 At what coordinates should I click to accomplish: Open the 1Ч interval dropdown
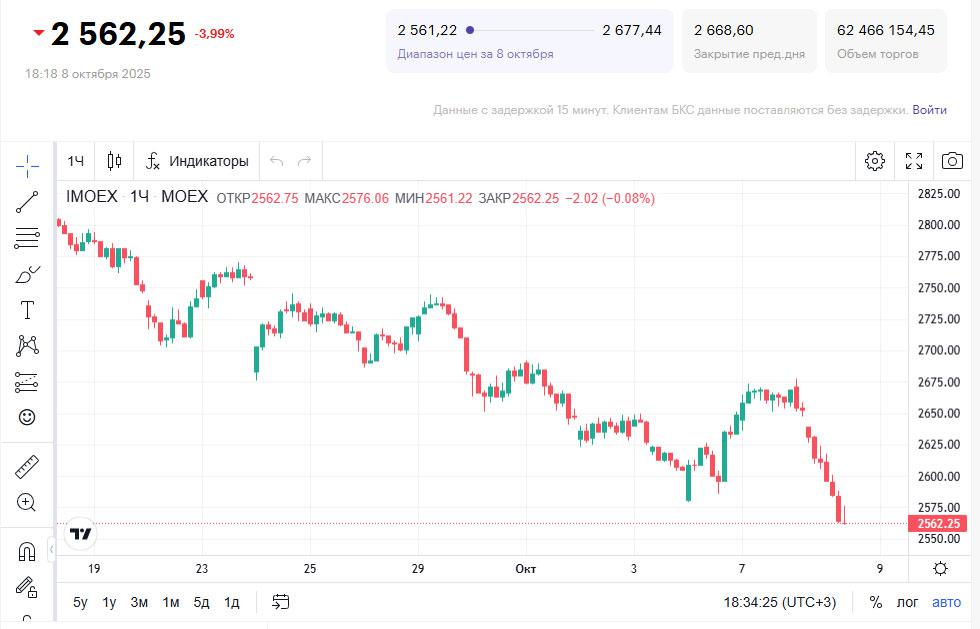(76, 161)
